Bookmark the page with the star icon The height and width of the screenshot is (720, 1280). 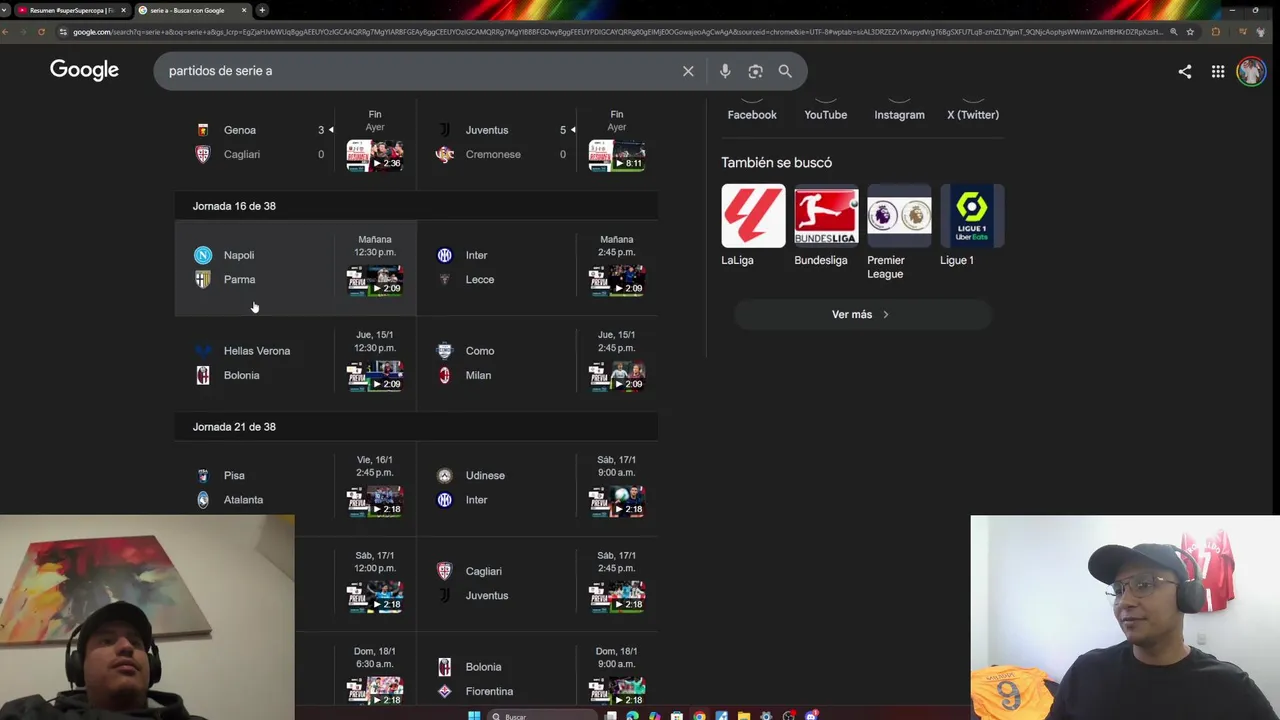point(1190,32)
